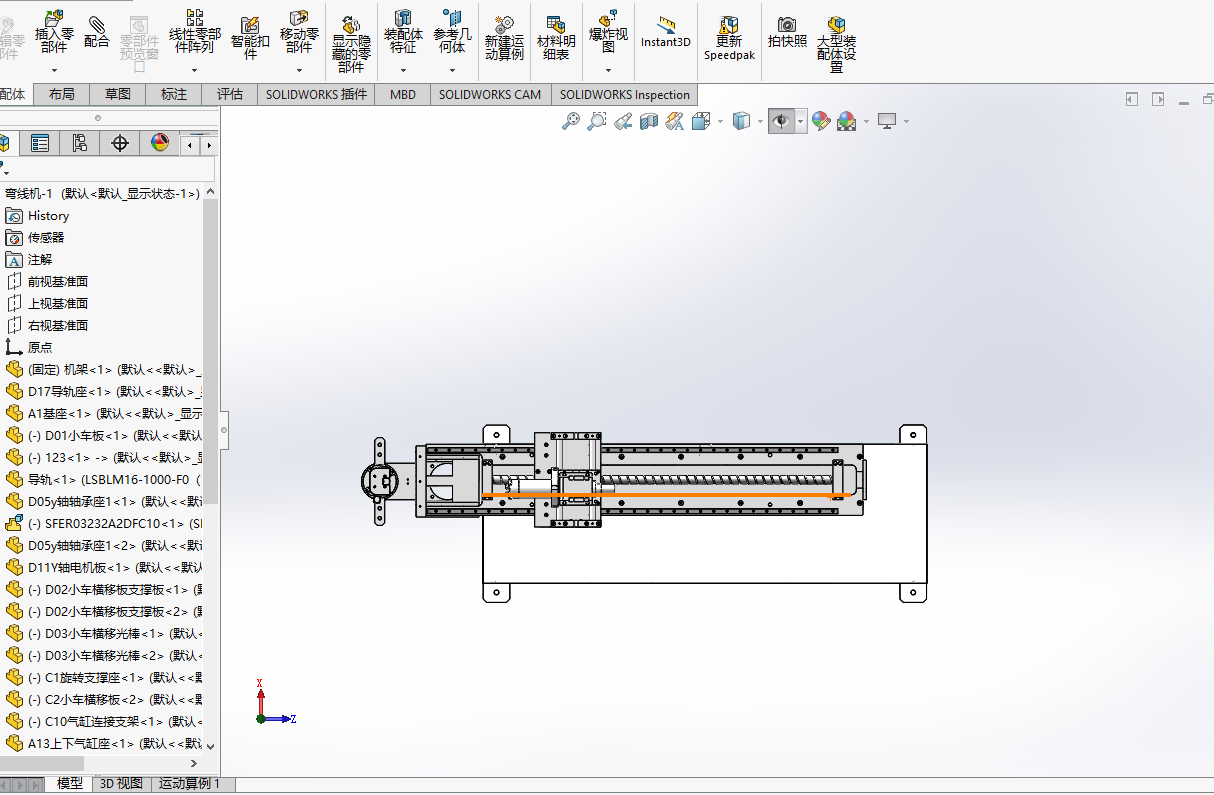Open dropdown arrow under 装配体特征
Image resolution: width=1214 pixels, height=795 pixels.
pos(403,71)
